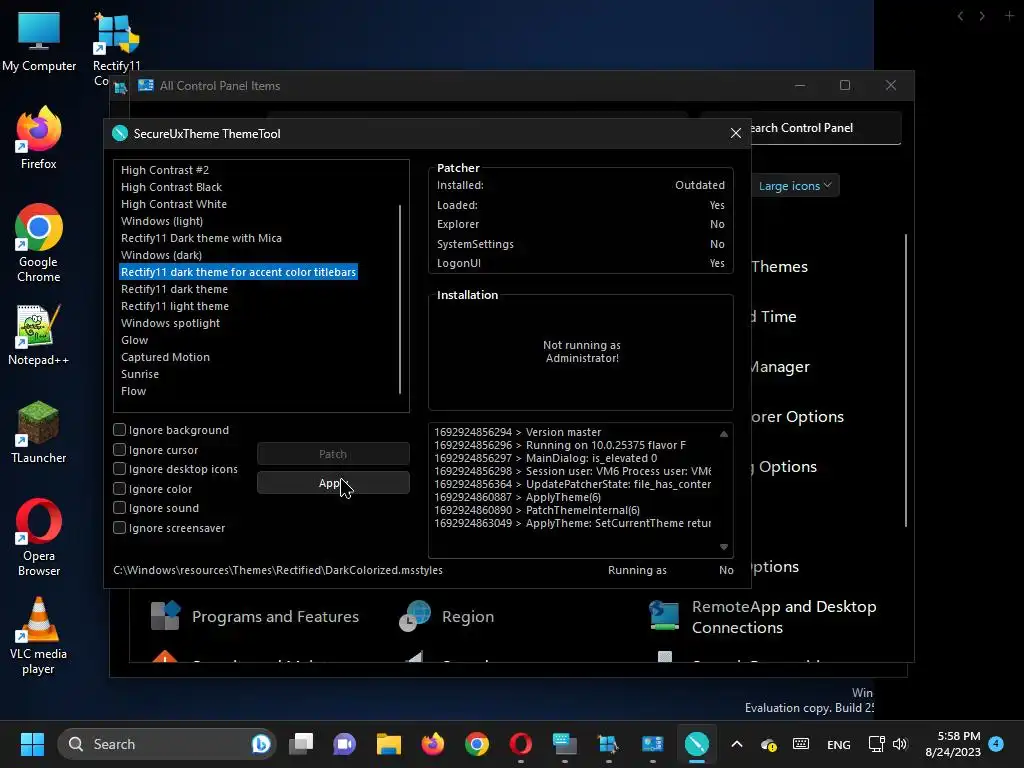Open File Explorer from the taskbar
The width and height of the screenshot is (1024, 768).
point(389,744)
